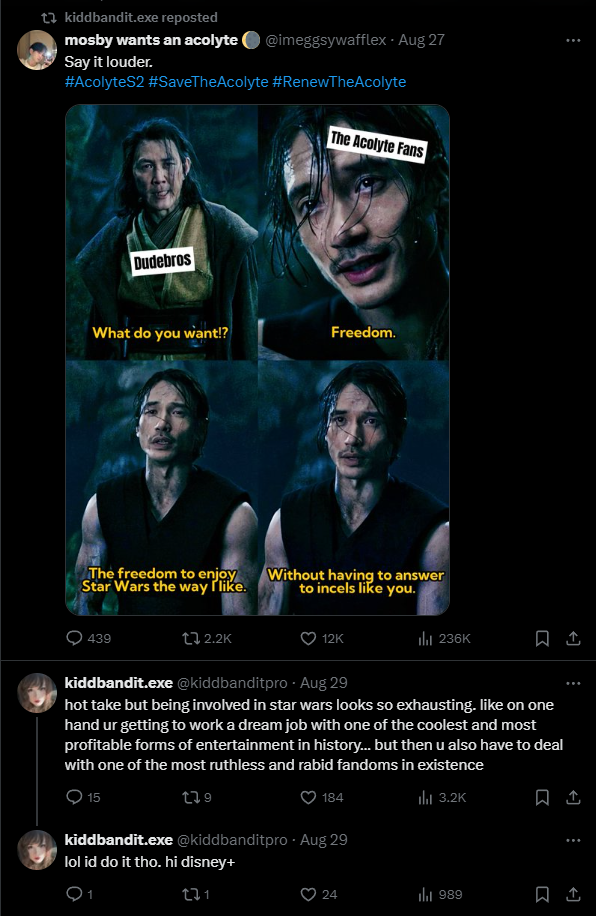Open mosby's profile avatar
The width and height of the screenshot is (596, 916).
pyautogui.click(x=37, y=50)
